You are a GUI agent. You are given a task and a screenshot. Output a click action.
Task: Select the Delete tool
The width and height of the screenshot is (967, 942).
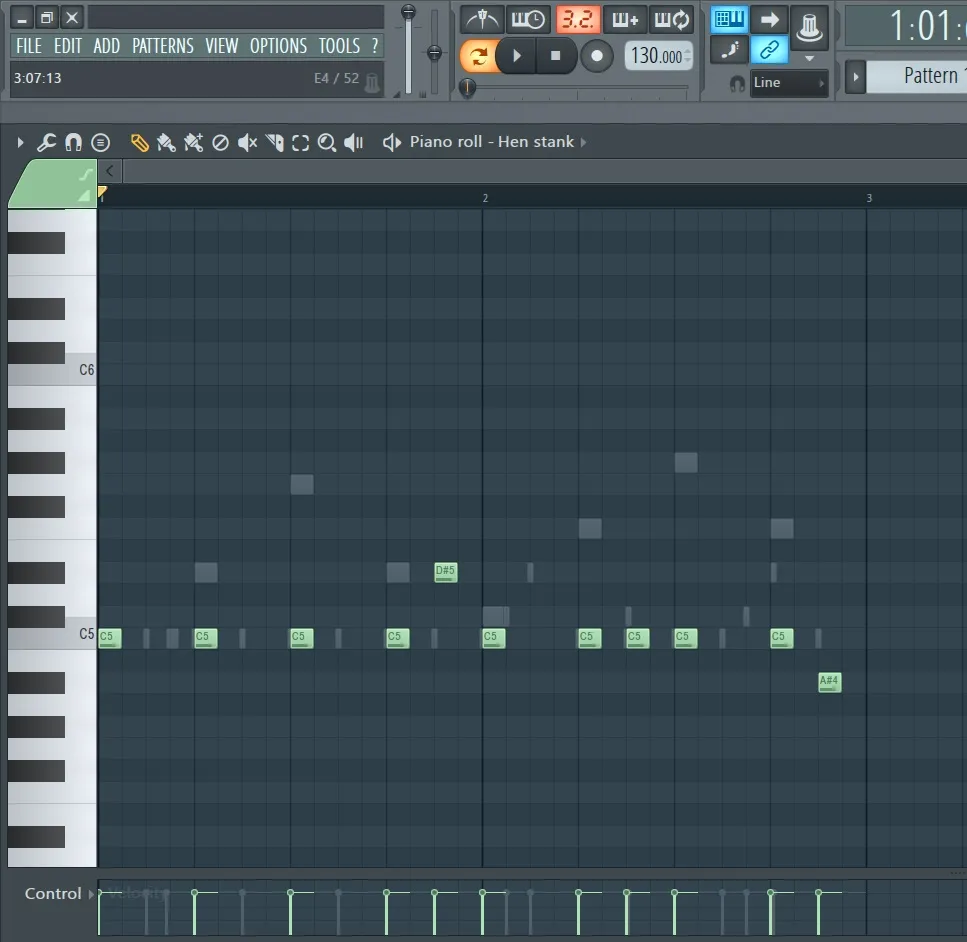220,143
